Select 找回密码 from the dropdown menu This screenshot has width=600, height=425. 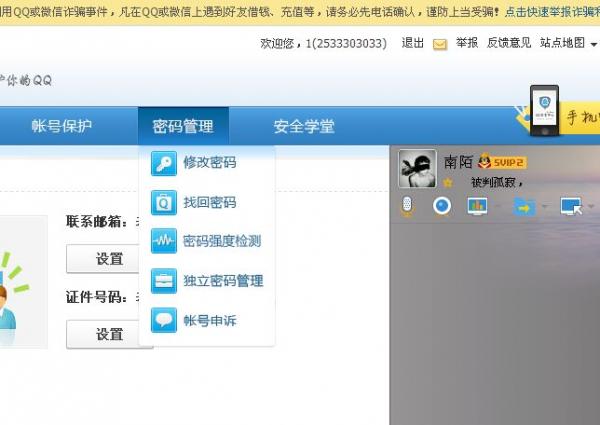click(x=210, y=202)
